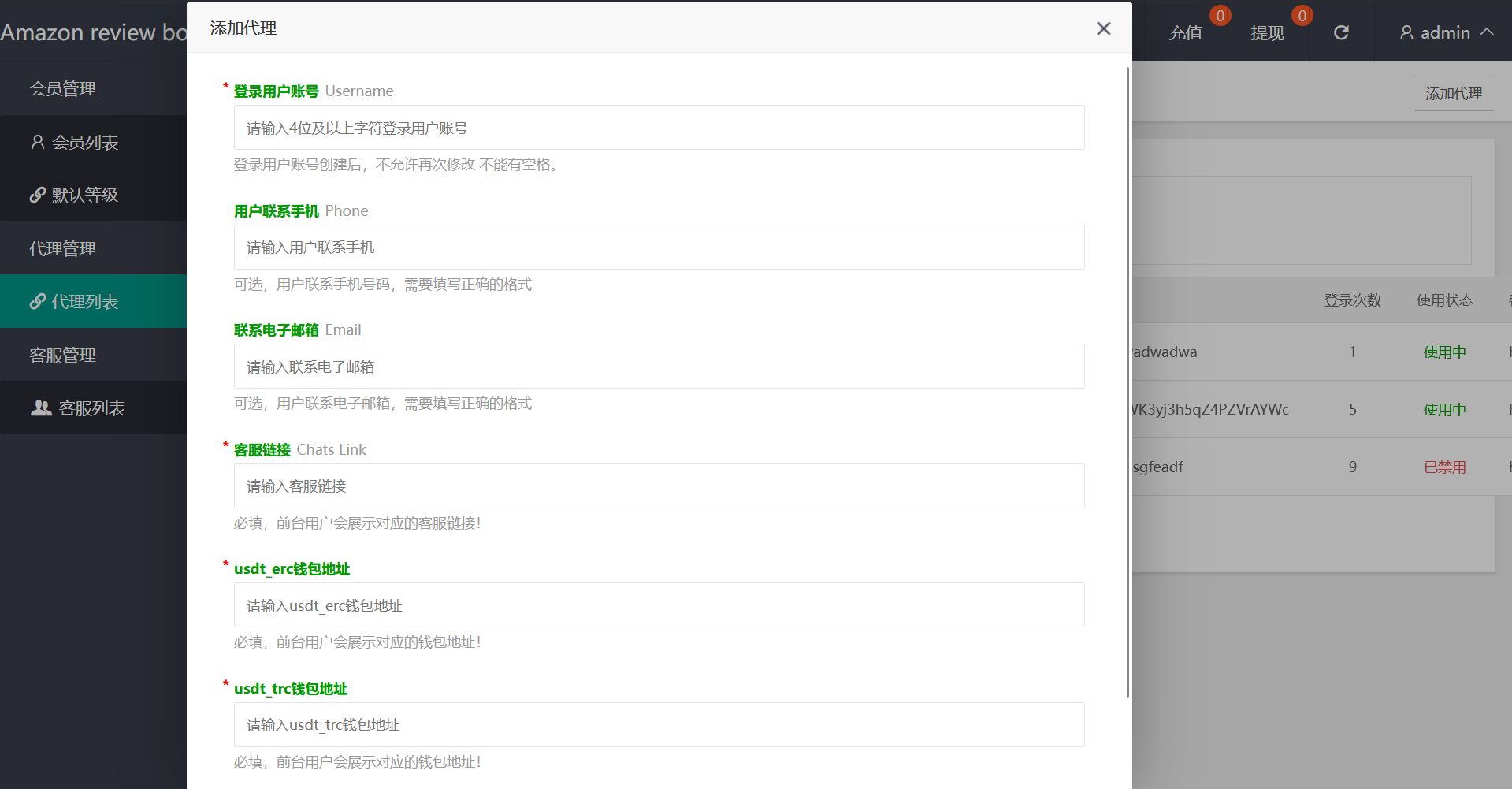Focus the 客服链接 Chats Link input
Image resolution: width=1512 pixels, height=789 pixels.
[659, 486]
